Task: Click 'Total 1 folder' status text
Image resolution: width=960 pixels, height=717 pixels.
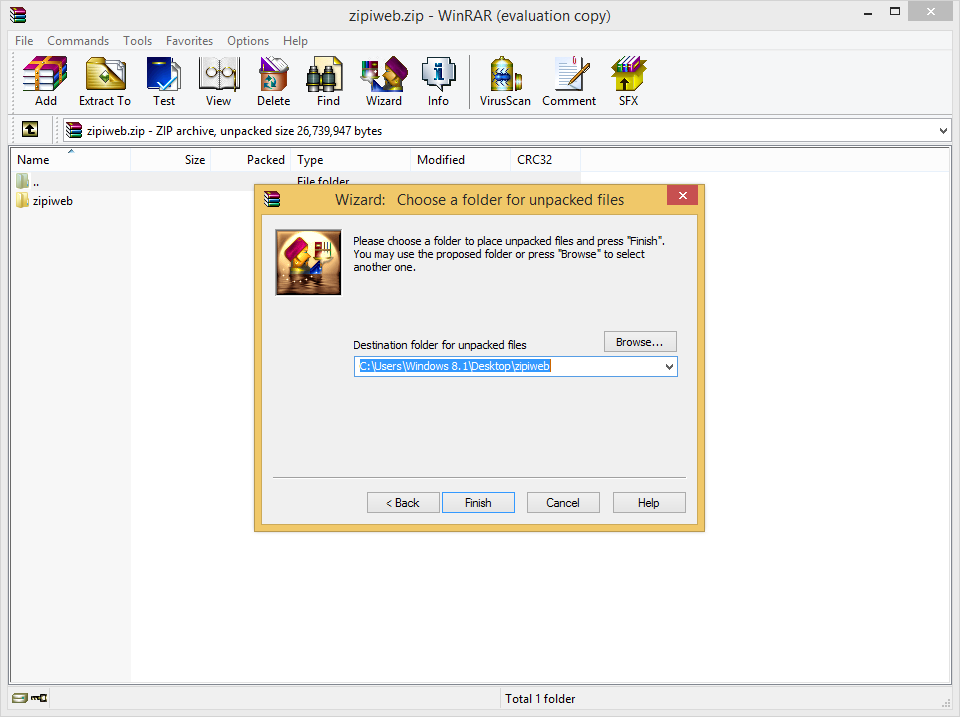Action: [540, 699]
